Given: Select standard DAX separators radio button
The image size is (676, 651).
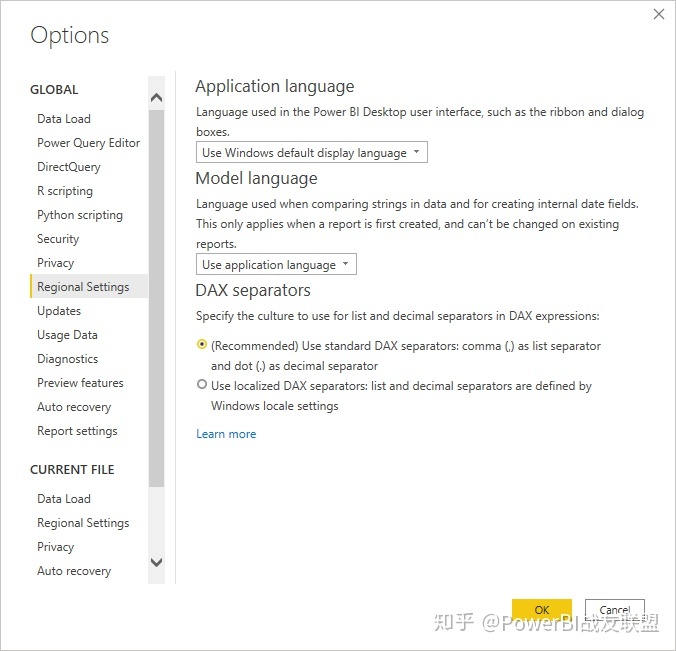Looking at the screenshot, I should click(x=202, y=344).
